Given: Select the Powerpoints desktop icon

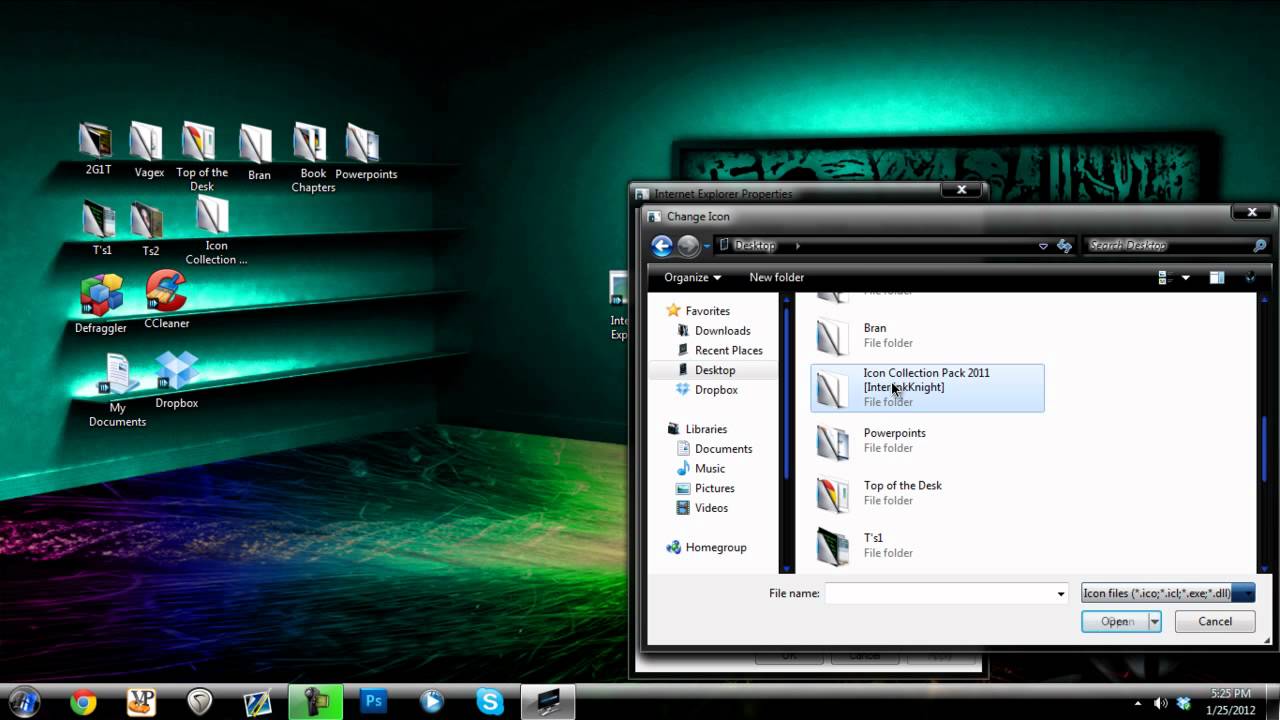Looking at the screenshot, I should point(365,152).
